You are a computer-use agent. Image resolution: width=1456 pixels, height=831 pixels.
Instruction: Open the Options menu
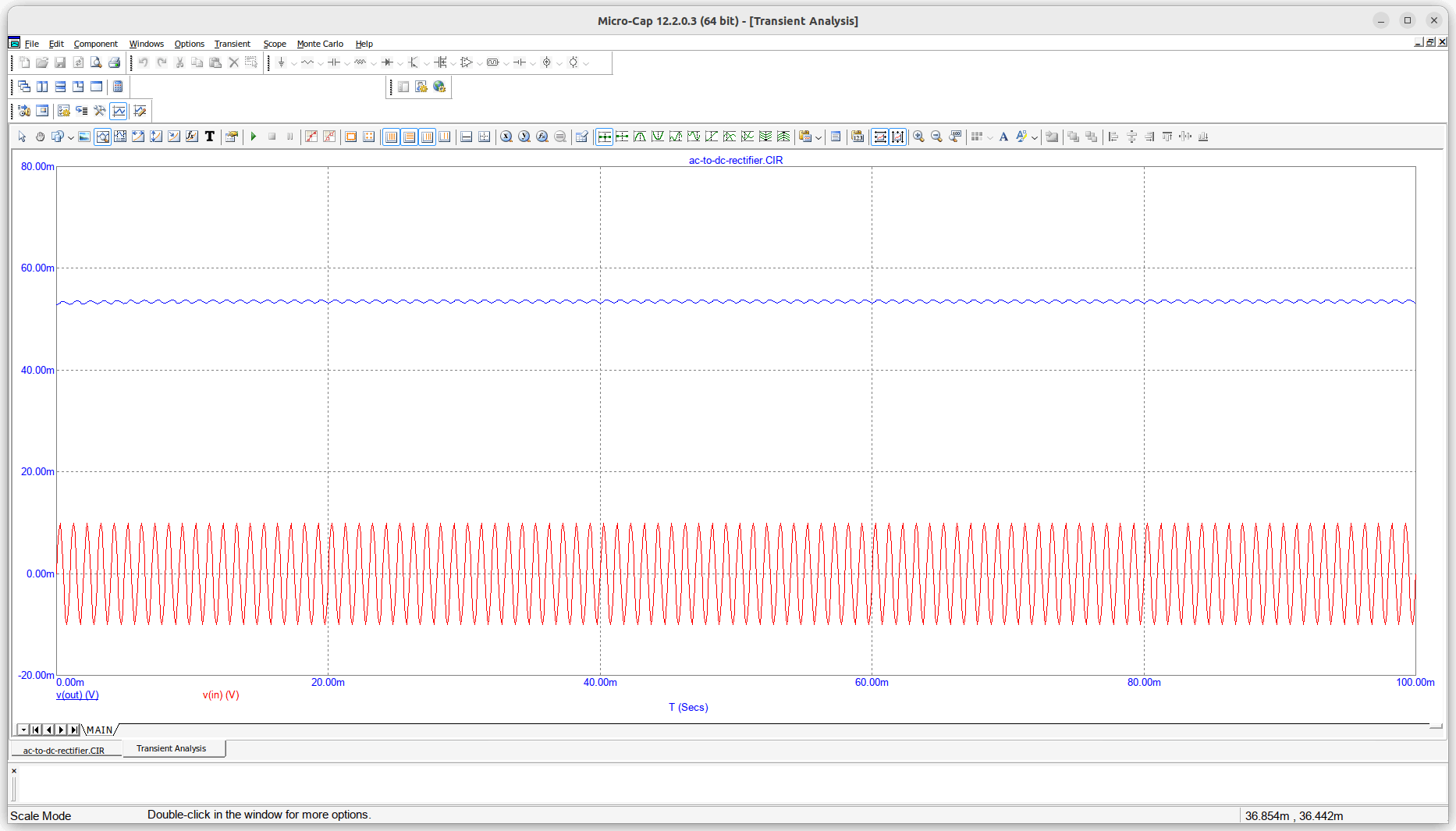pos(189,44)
